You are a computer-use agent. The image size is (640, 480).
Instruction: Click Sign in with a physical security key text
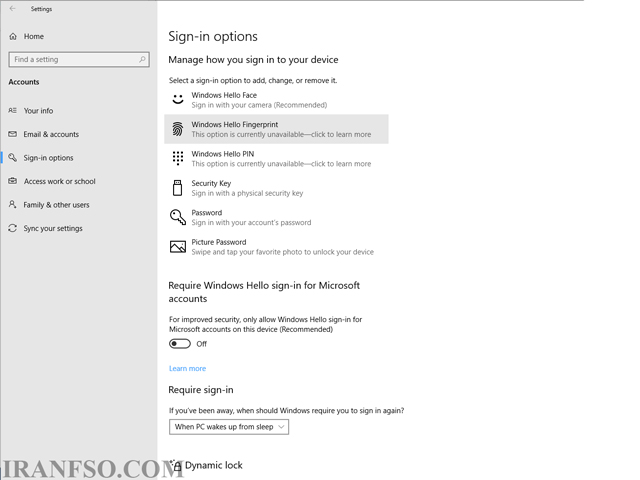tap(247, 193)
